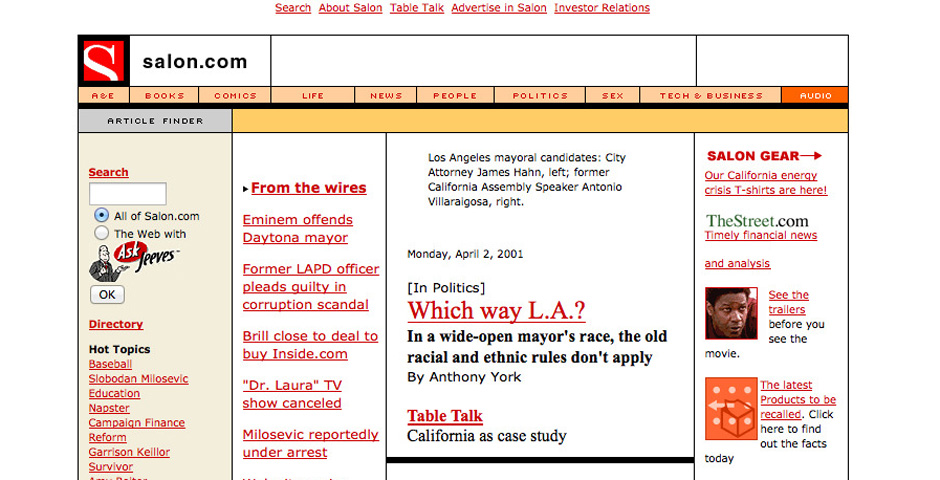Open the About Salon link

click(351, 8)
